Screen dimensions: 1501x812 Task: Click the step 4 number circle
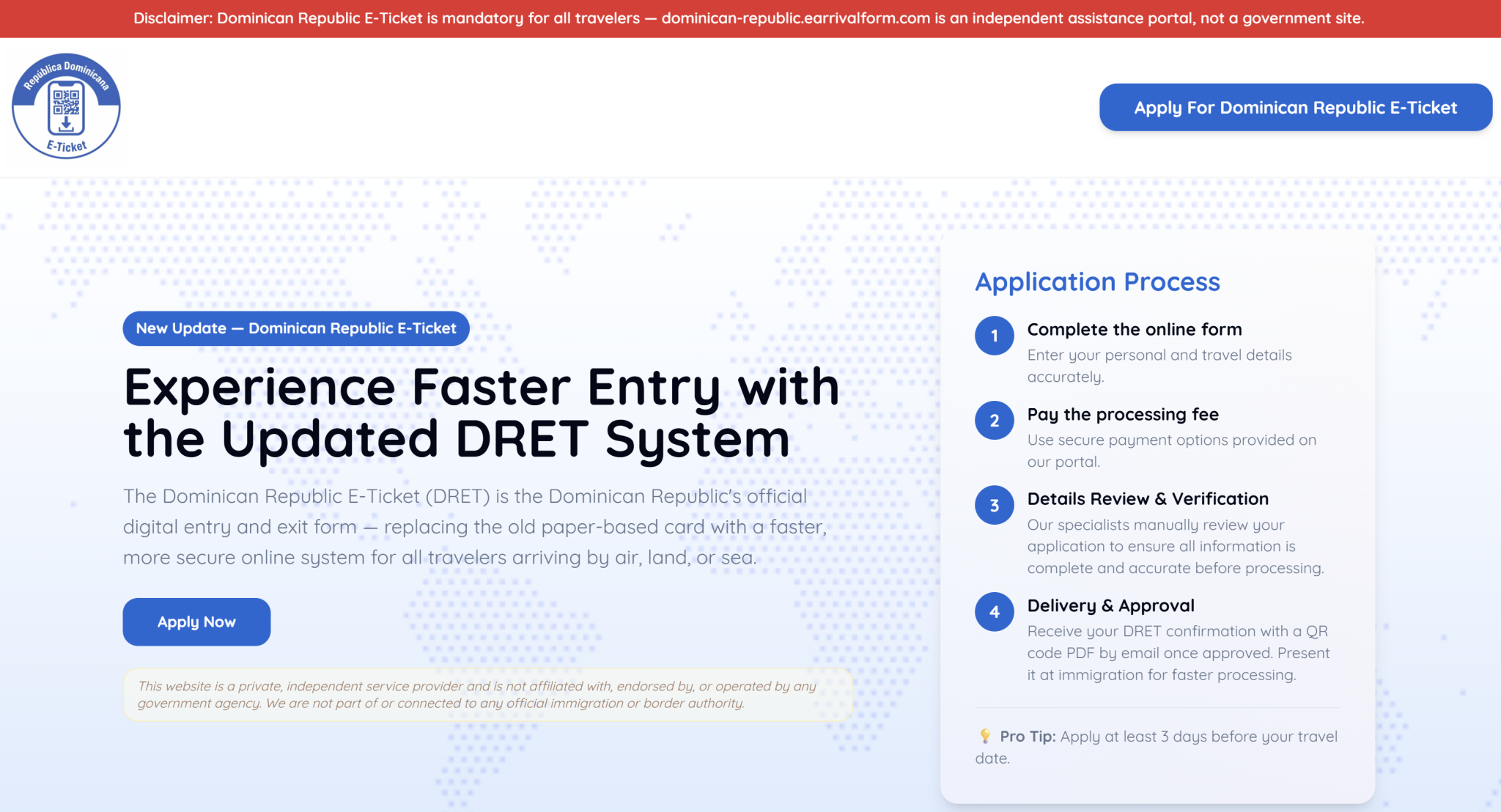pyautogui.click(x=994, y=612)
